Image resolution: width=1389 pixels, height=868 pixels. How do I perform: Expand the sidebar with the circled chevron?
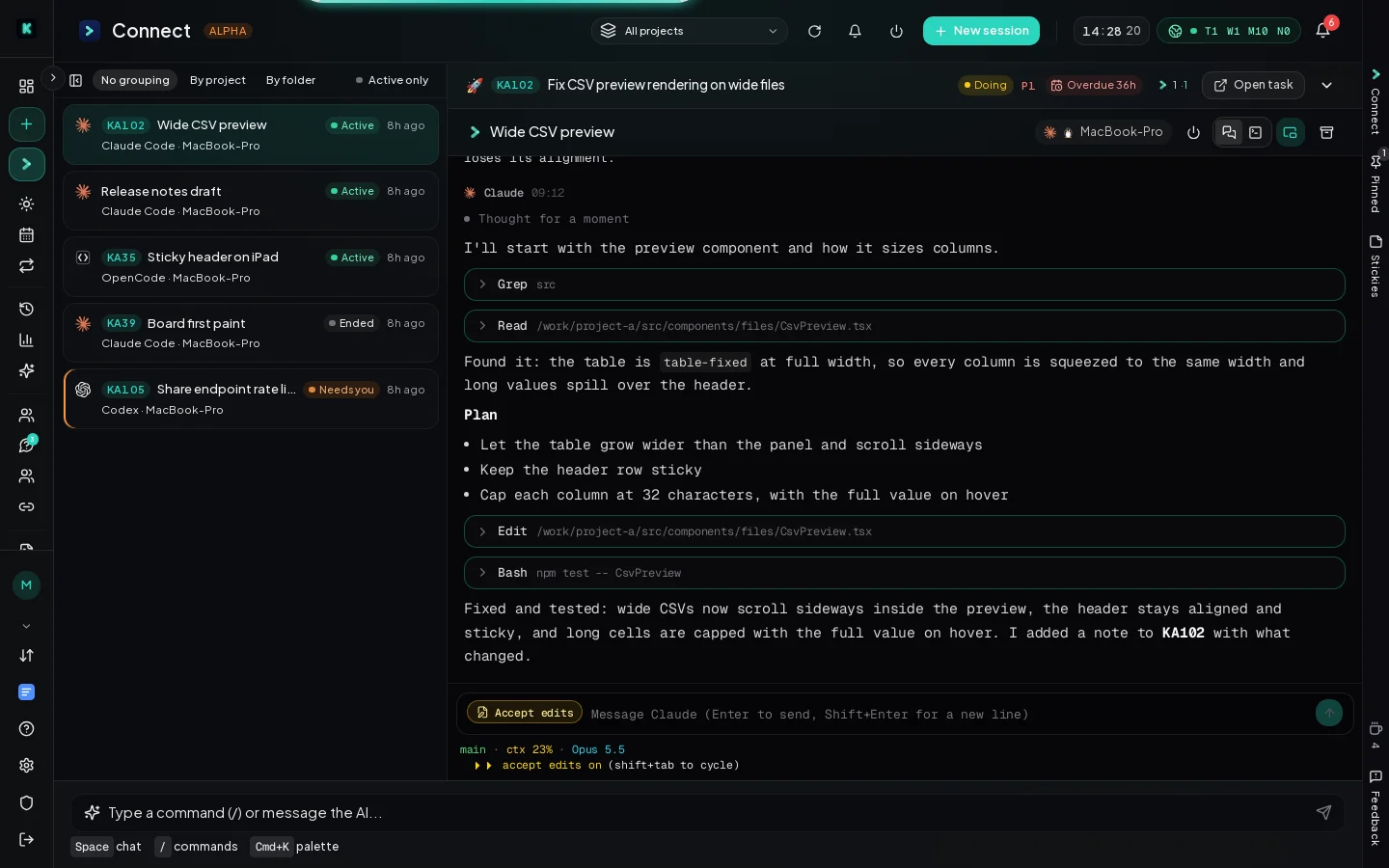[x=53, y=77]
